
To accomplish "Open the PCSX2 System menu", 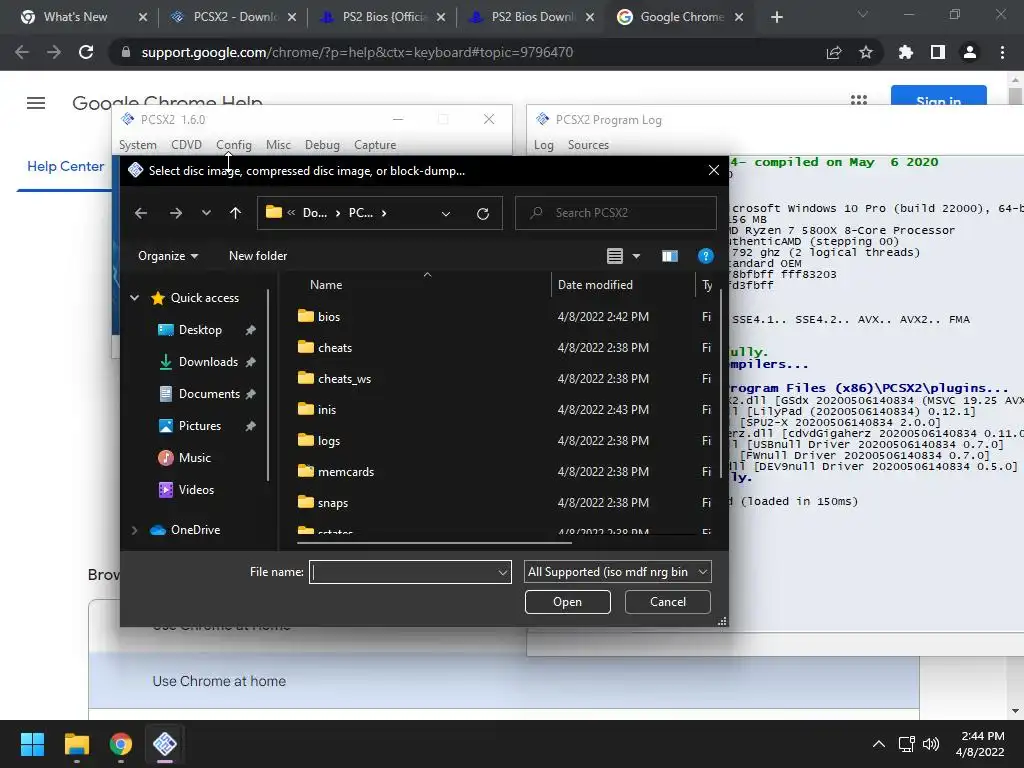I will click(x=138, y=145).
